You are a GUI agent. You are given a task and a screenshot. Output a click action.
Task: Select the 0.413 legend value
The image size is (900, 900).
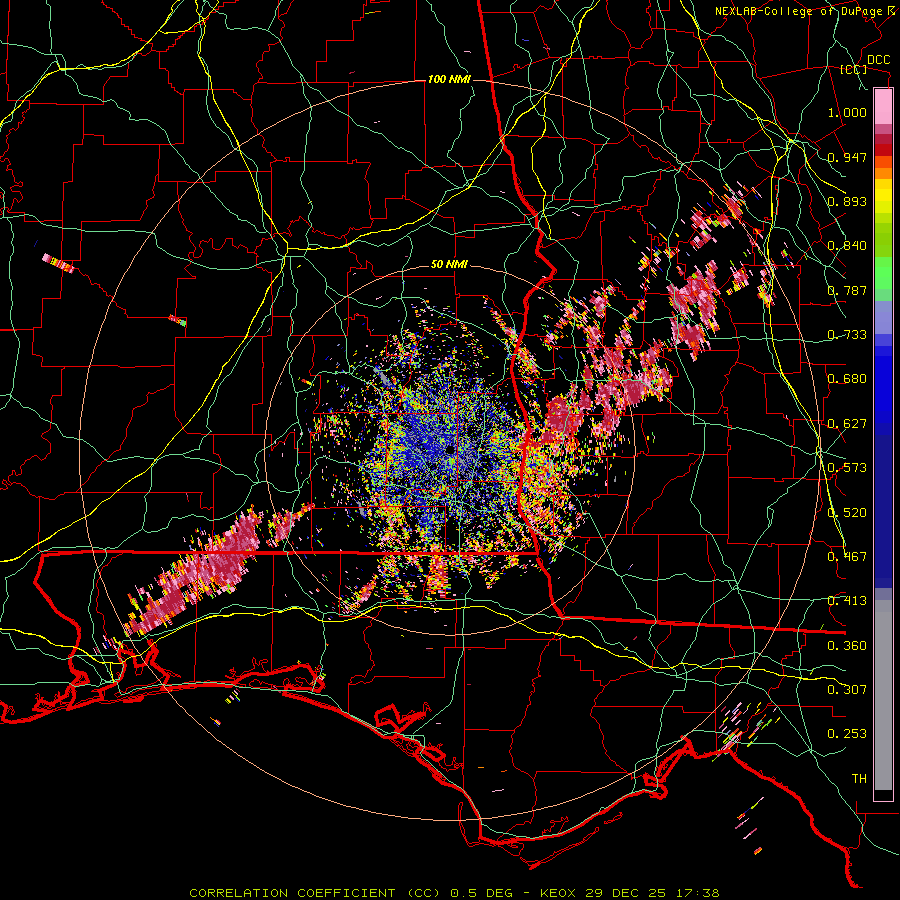click(x=847, y=601)
